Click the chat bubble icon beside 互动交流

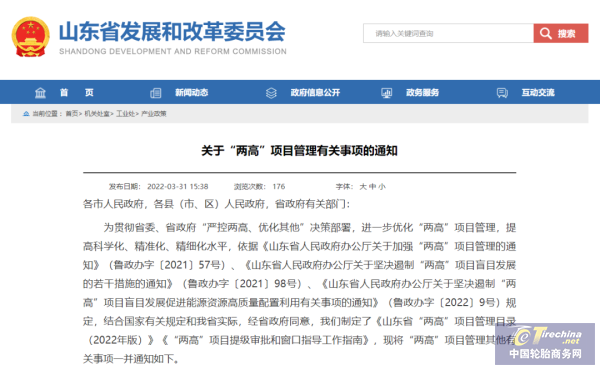pos(502,93)
